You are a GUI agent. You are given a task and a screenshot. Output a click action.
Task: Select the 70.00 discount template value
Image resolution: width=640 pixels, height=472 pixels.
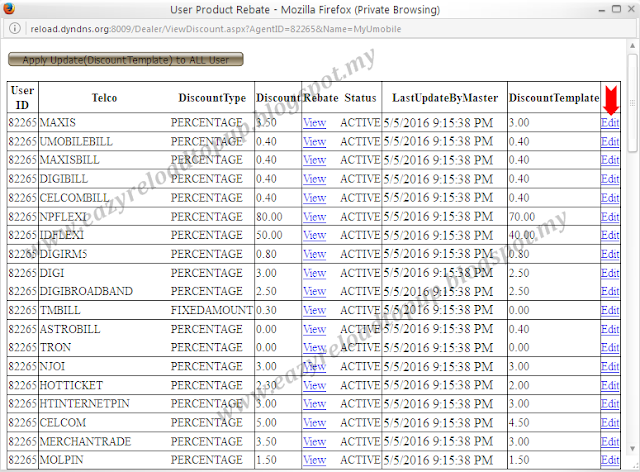point(522,216)
